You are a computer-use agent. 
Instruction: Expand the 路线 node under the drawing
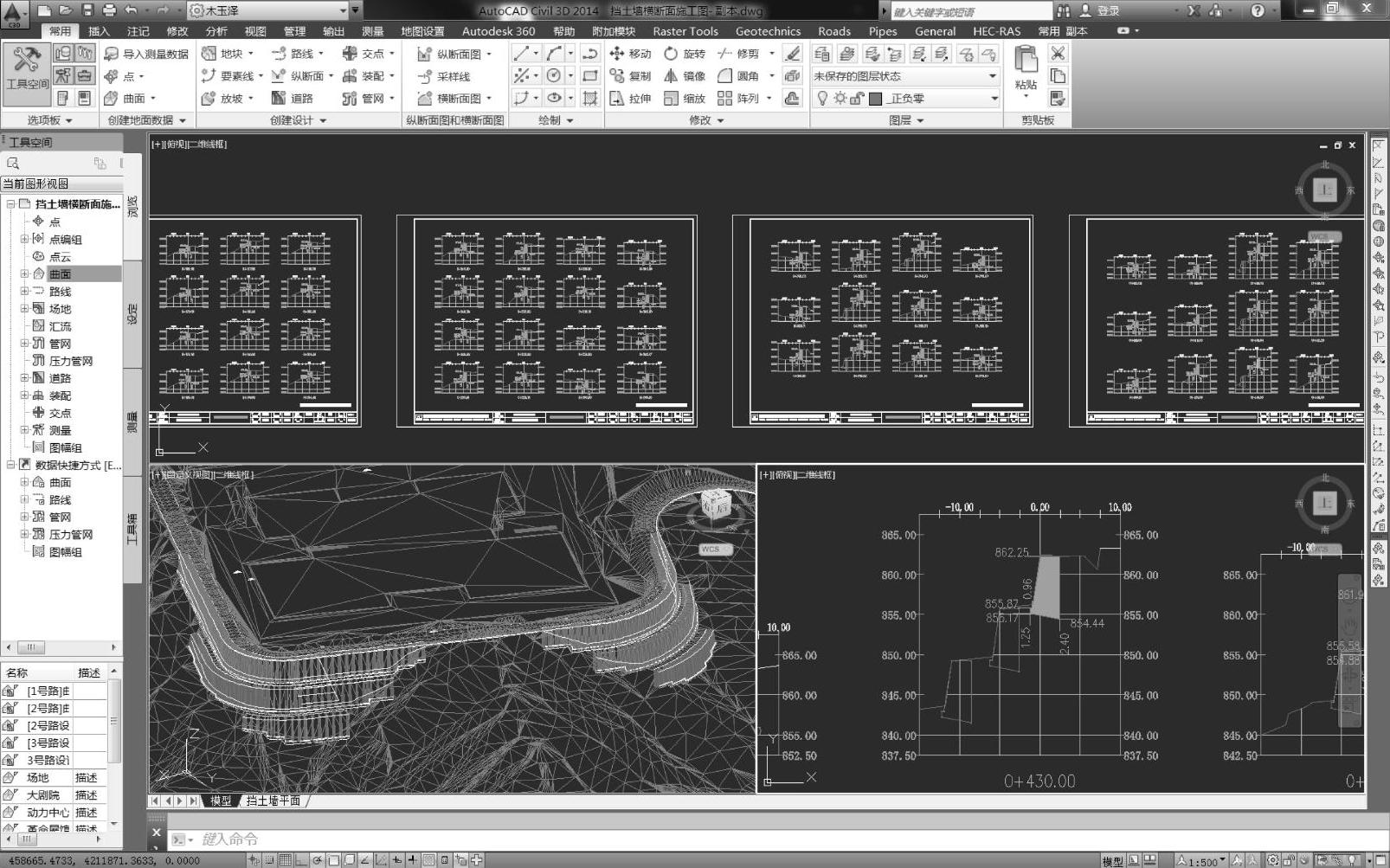(x=24, y=291)
